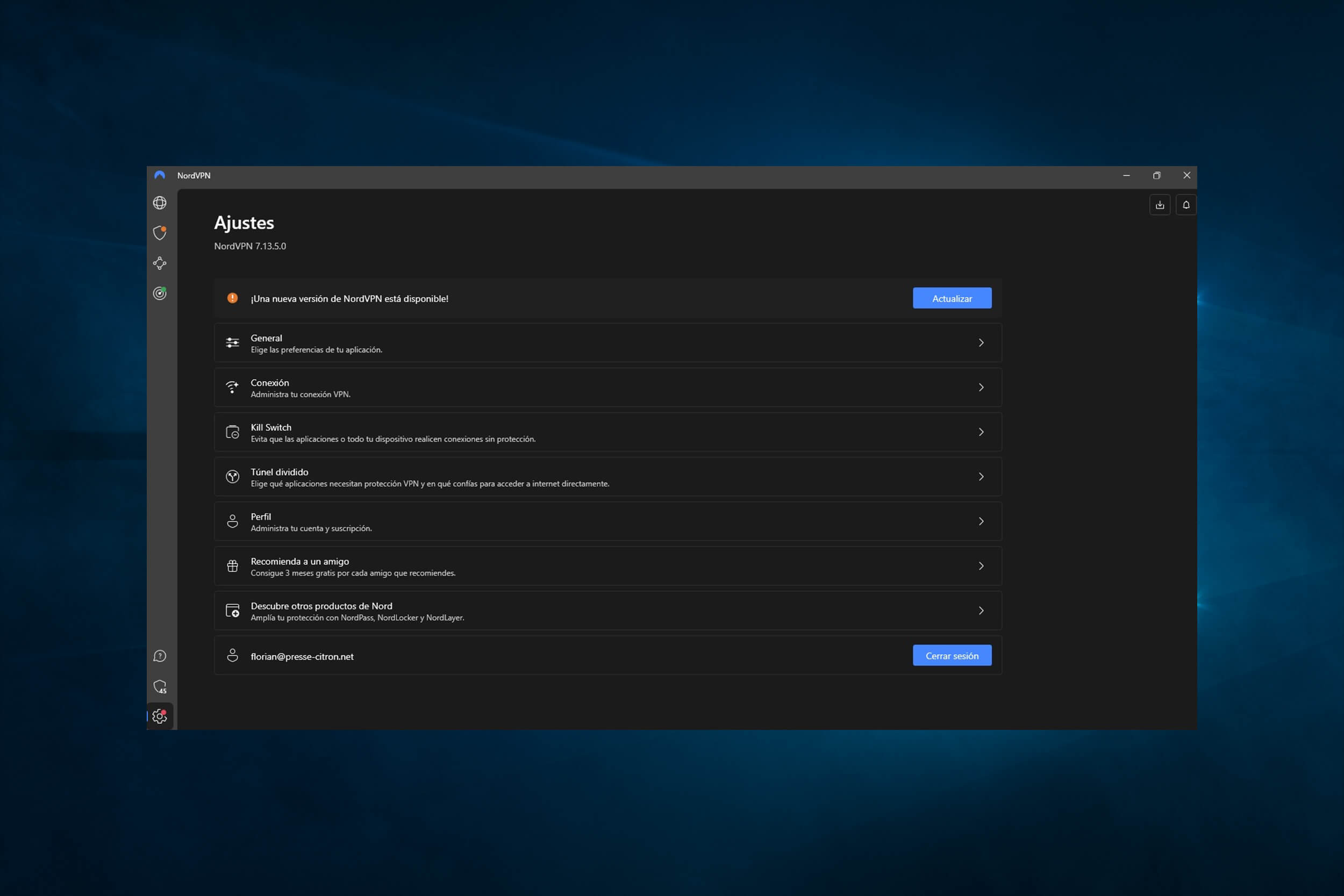The image size is (1344, 896).
Task: Click the 'Elige qué aplicaciones necesitan protección' text
Action: [x=430, y=484]
